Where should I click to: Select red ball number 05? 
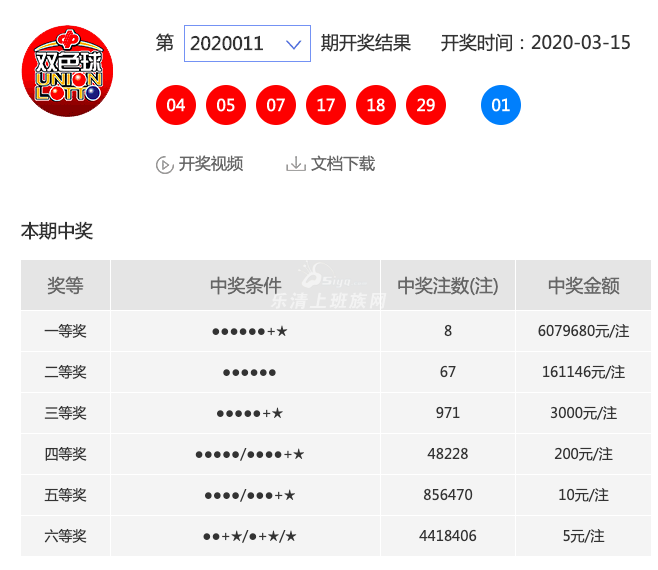(226, 105)
